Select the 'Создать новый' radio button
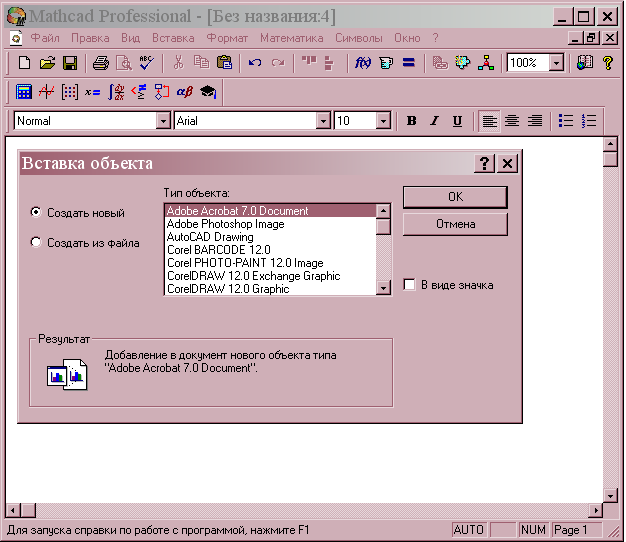The width and height of the screenshot is (626, 542). point(36,212)
